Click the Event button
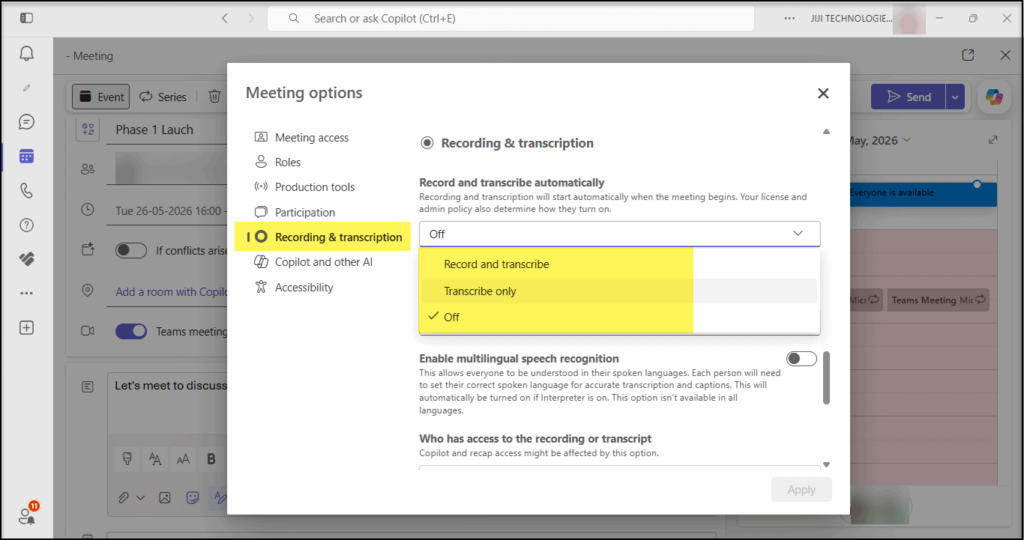The width and height of the screenshot is (1024, 540). pos(101,97)
